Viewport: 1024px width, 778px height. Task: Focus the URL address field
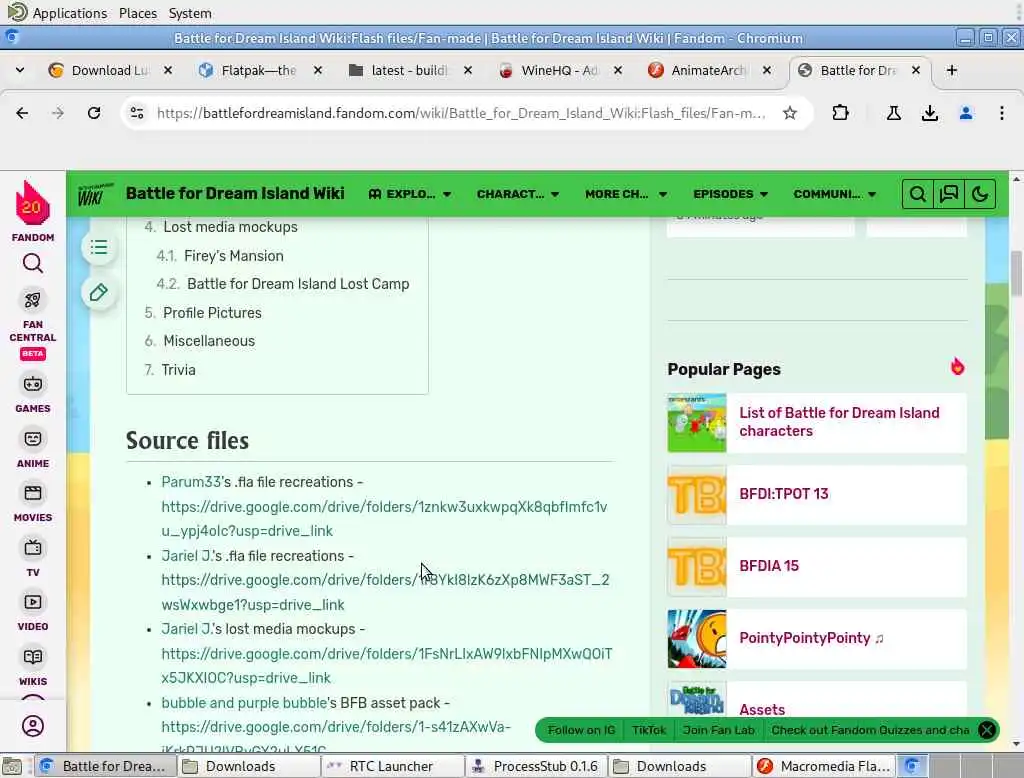461,113
